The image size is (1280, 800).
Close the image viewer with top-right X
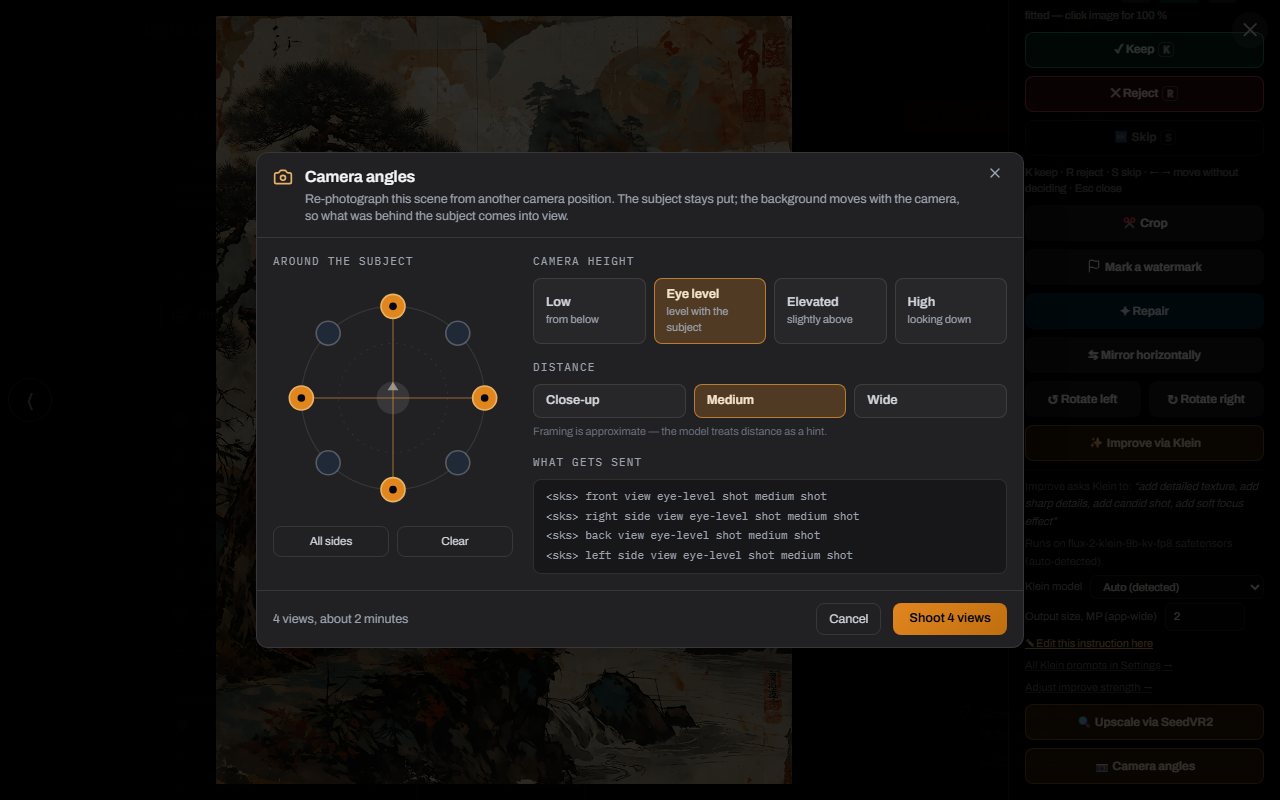pos(1250,30)
